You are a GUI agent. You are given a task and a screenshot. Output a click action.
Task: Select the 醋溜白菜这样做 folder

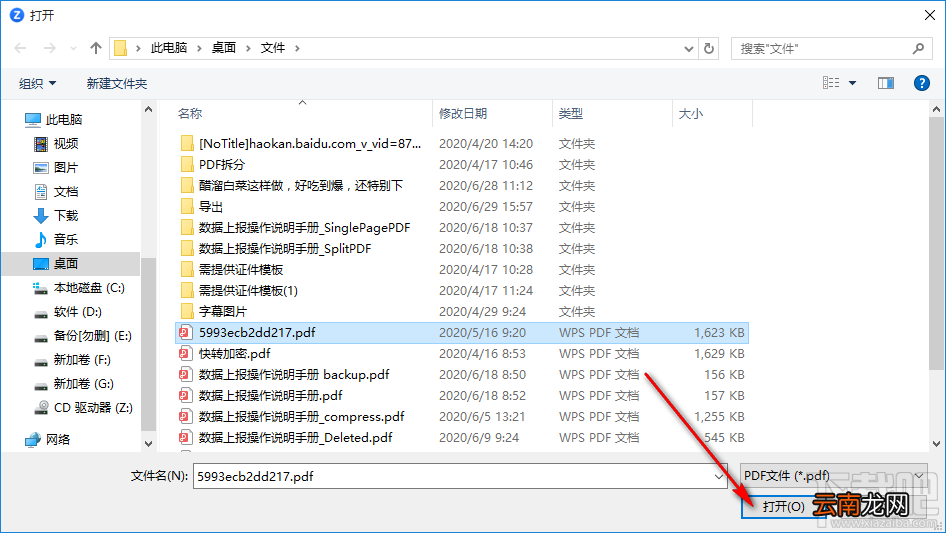[x=300, y=185]
